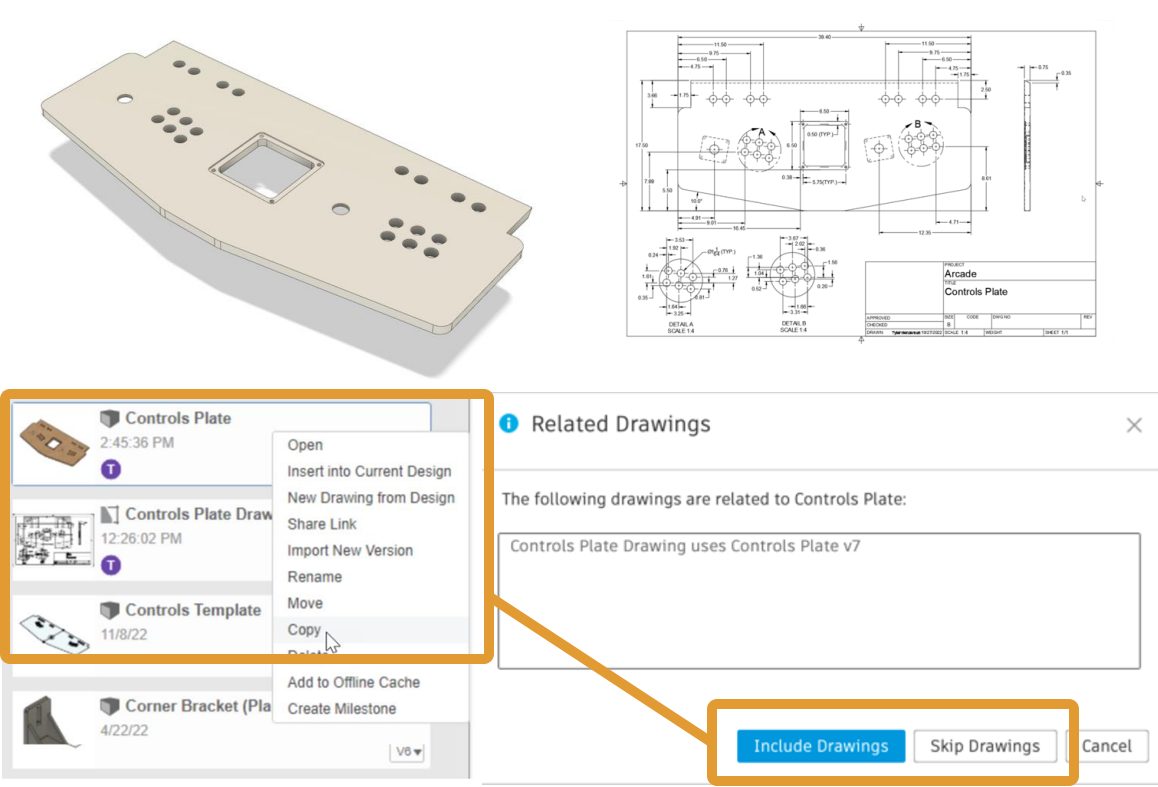Screen dimensions: 1158x787
Task: Select Rename in the context menu
Action: pyautogui.click(x=315, y=577)
